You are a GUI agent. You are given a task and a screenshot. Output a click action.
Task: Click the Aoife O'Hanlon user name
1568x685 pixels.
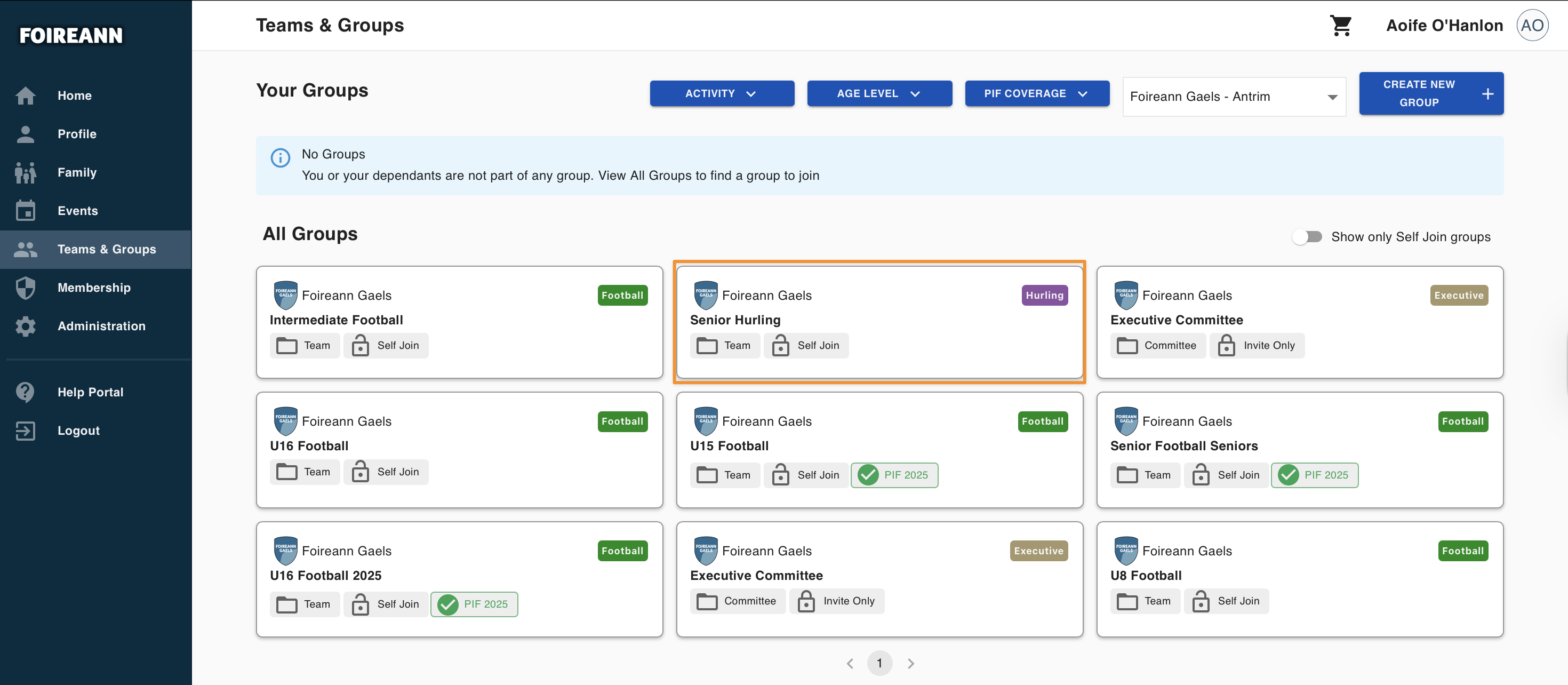[1444, 26]
